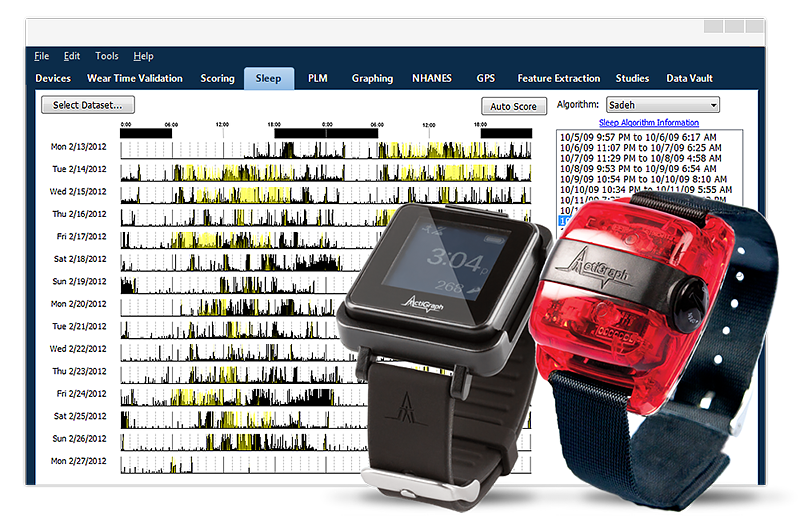Select sleep period 10/9/09 10:54 PM to 10/10/09 8:10 AM
The width and height of the screenshot is (800, 516).
643,179
